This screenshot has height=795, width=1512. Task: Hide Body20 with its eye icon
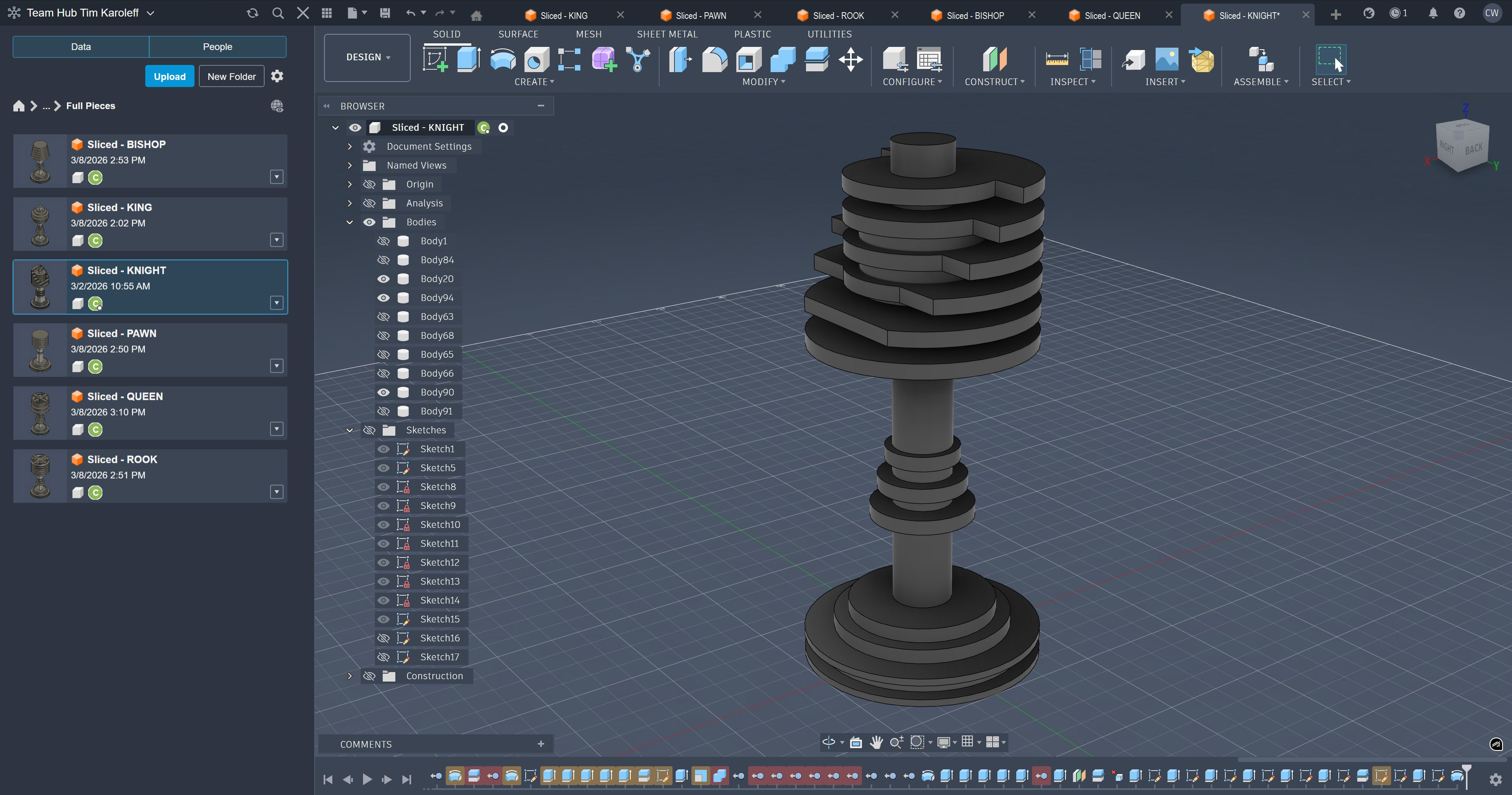pos(383,279)
